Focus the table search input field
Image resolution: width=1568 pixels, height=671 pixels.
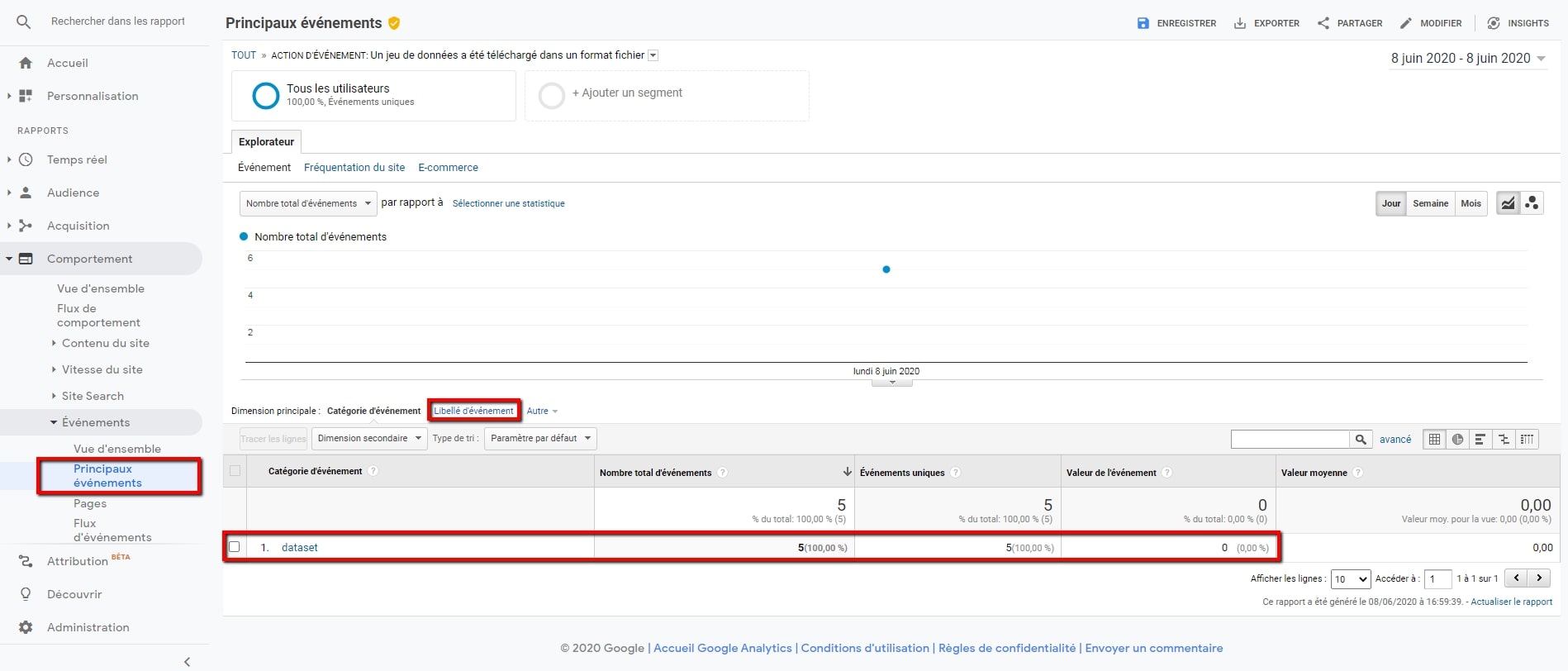point(1290,440)
